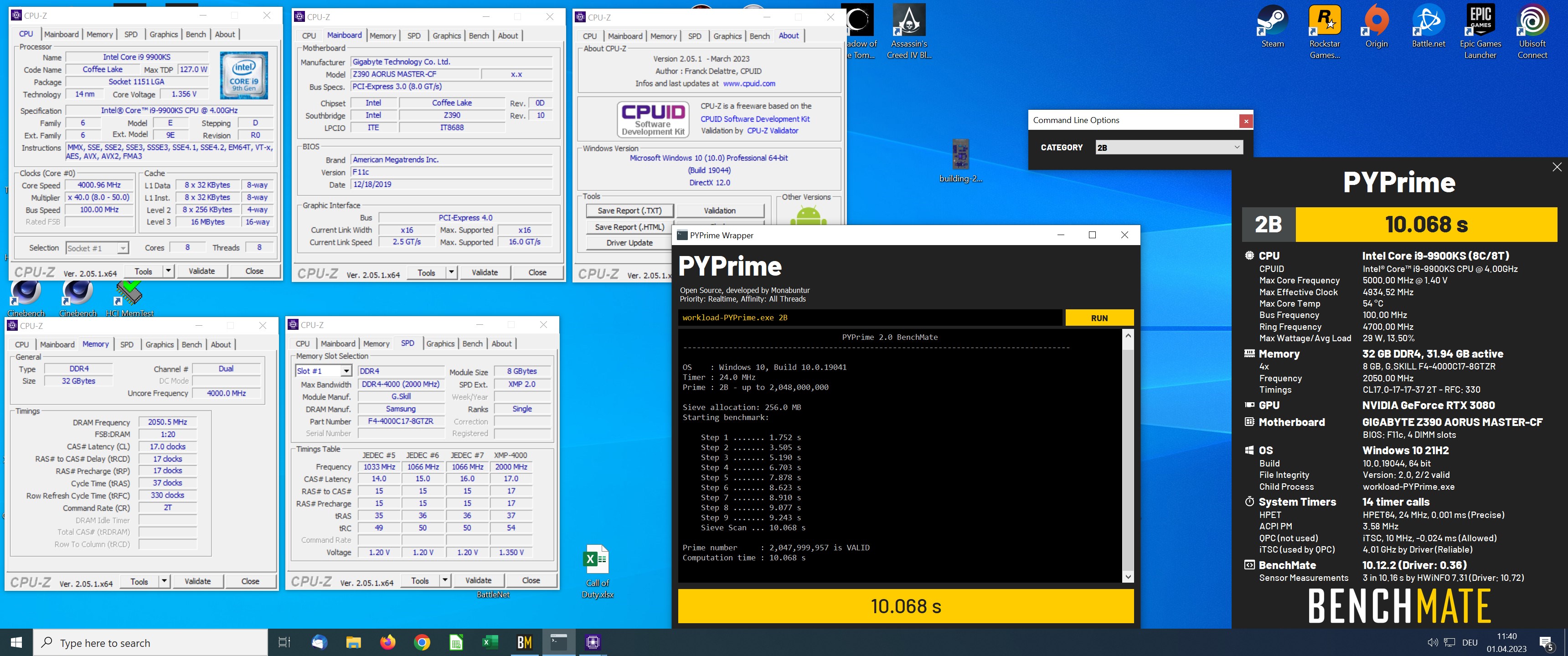The height and width of the screenshot is (656, 1568).
Task: Click Save Report (.HTML) button
Action: click(x=629, y=227)
